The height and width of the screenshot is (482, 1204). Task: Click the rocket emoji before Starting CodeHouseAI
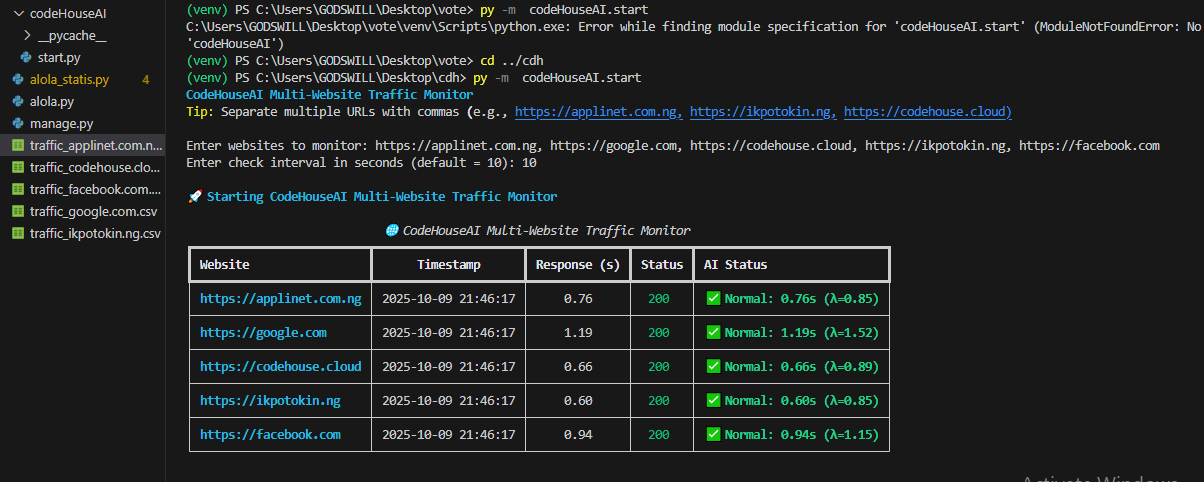coord(194,197)
